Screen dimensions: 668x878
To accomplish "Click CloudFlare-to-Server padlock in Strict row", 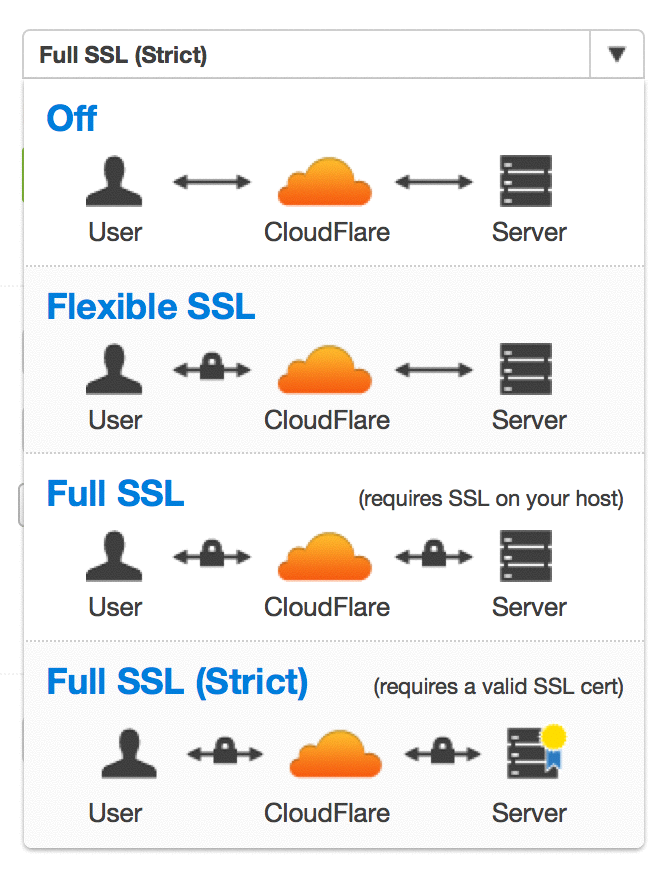I will pyautogui.click(x=443, y=752).
